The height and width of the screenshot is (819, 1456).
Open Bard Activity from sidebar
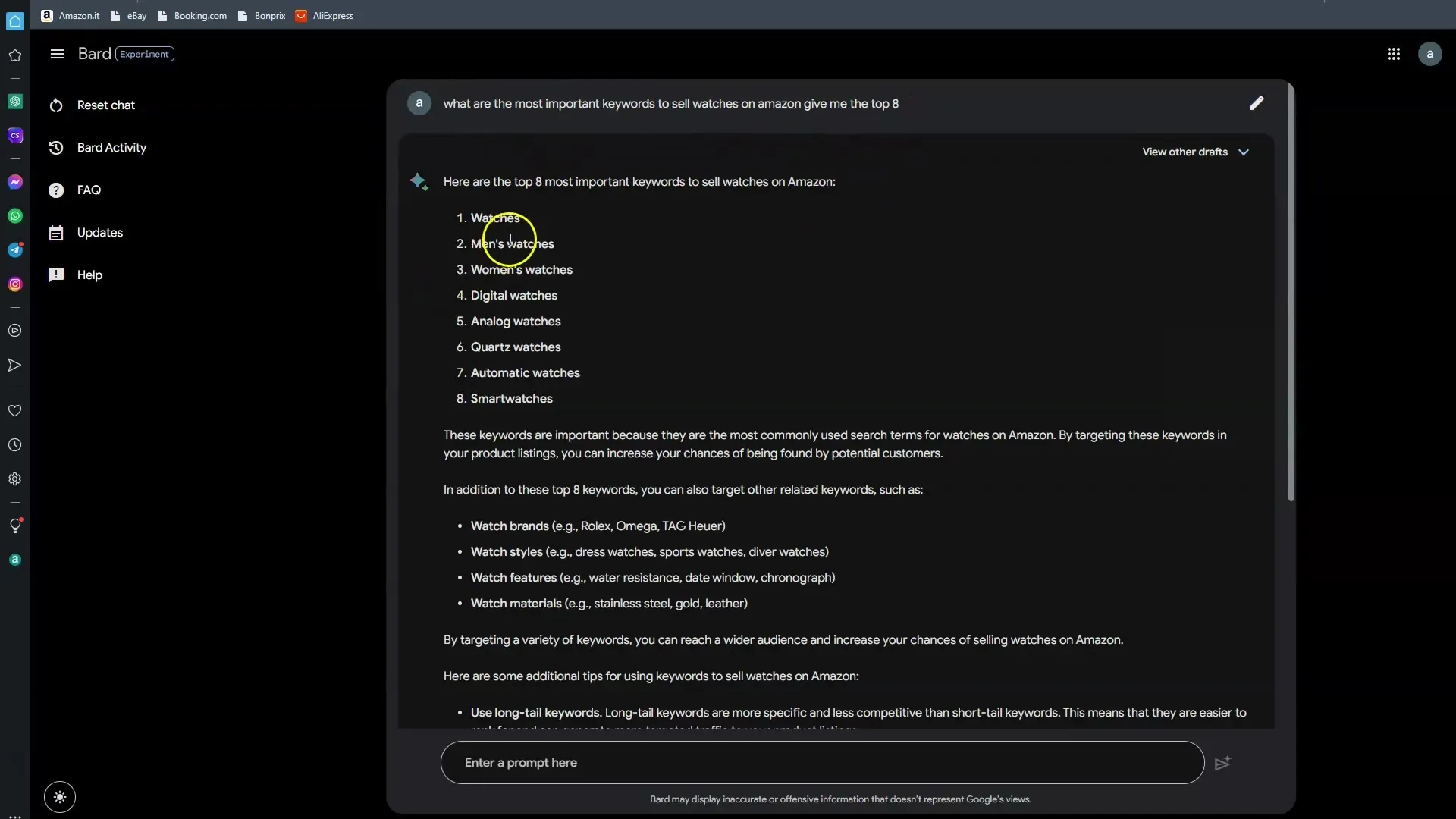(110, 149)
